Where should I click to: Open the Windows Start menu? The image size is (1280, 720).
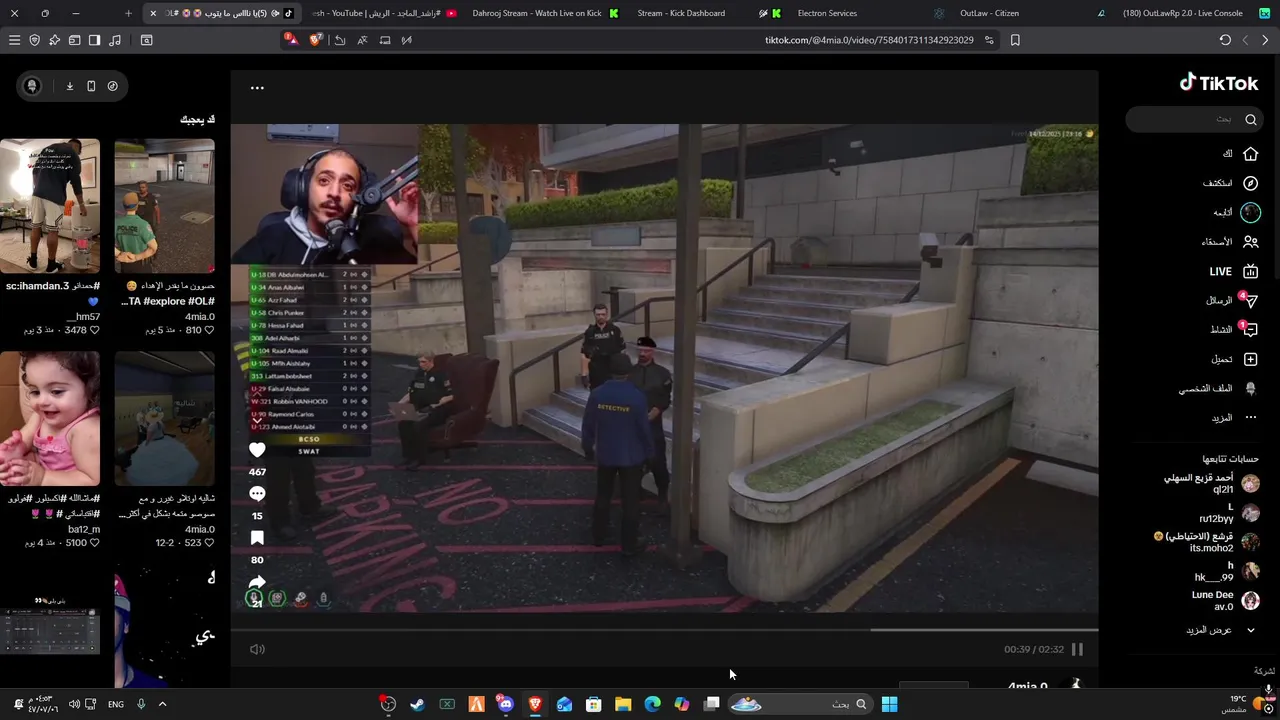point(889,704)
